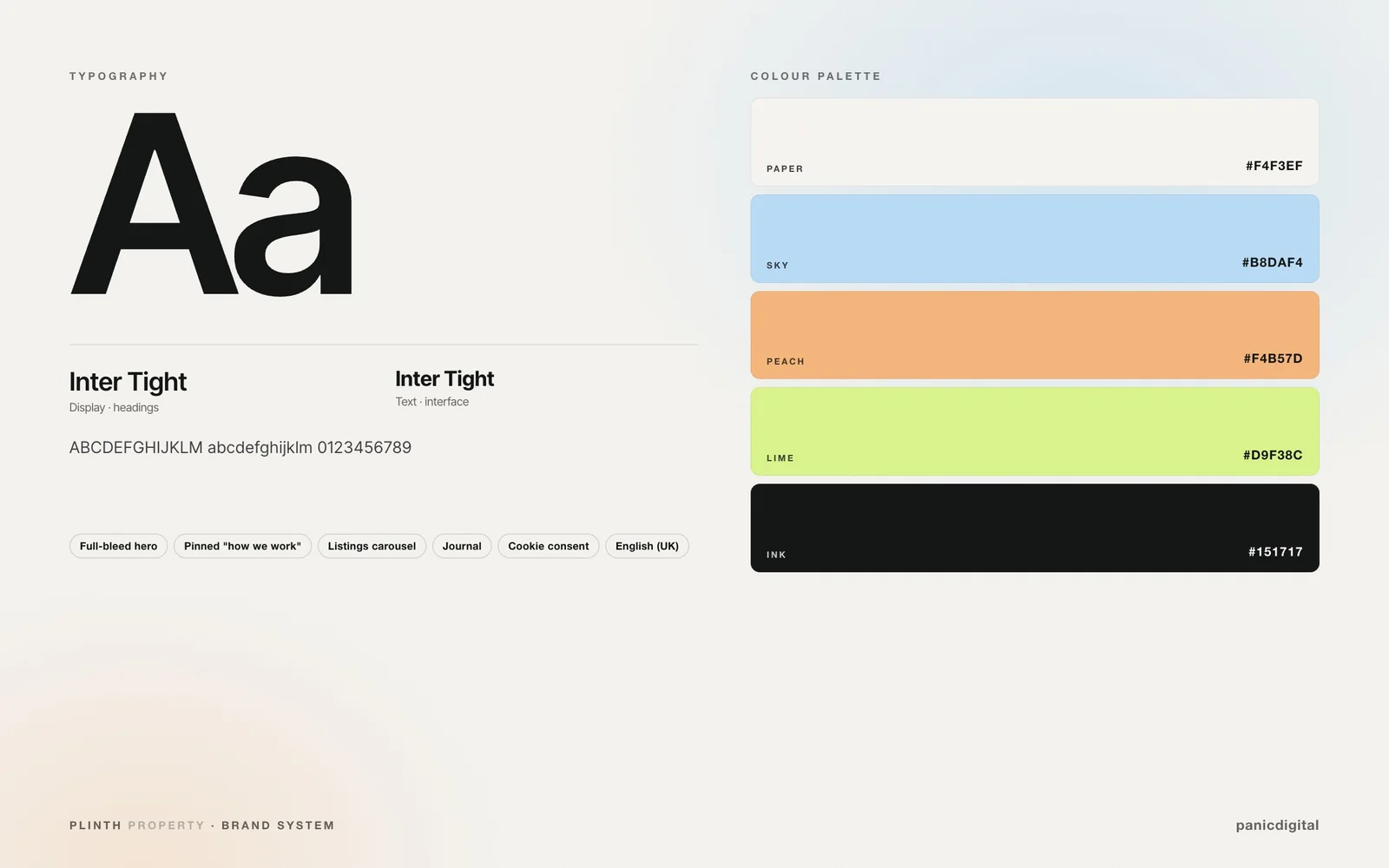Click the Inter Tight display heading

[128, 382]
